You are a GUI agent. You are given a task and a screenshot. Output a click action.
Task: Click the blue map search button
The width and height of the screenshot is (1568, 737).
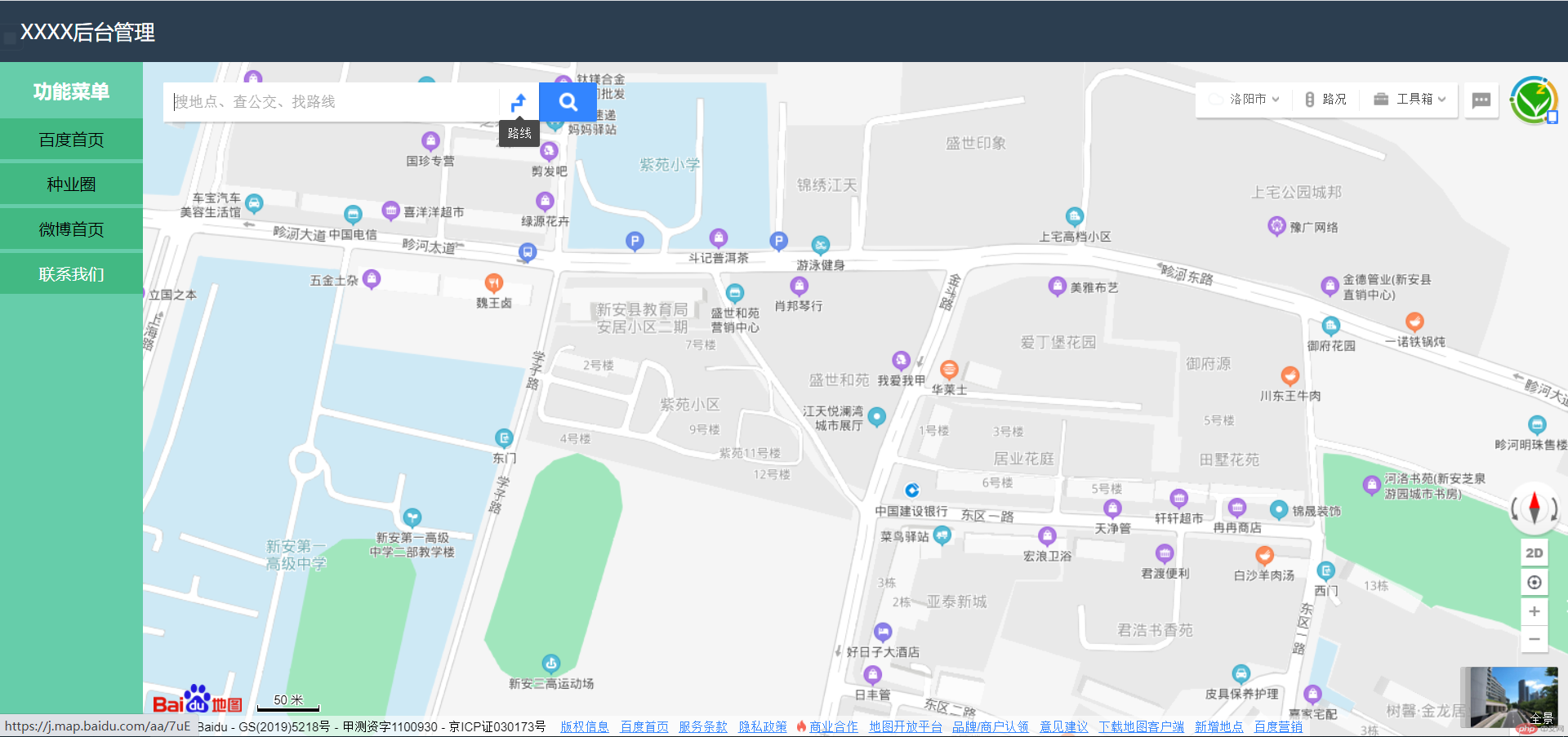tap(568, 102)
